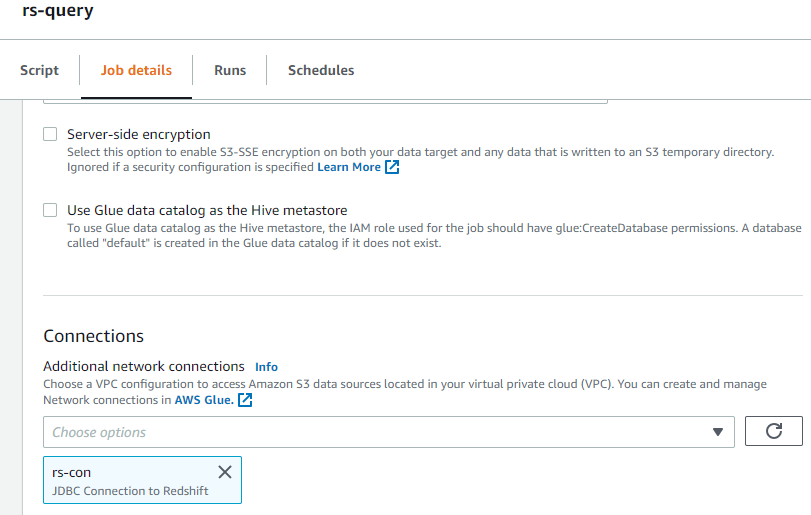Open the Runs tab
Screen dimensions: 811x515
[230, 70]
